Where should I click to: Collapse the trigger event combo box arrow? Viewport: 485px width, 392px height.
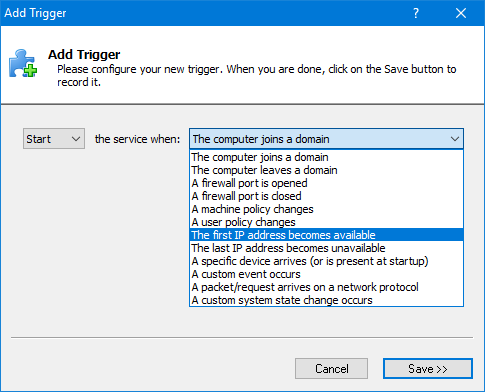click(455, 139)
